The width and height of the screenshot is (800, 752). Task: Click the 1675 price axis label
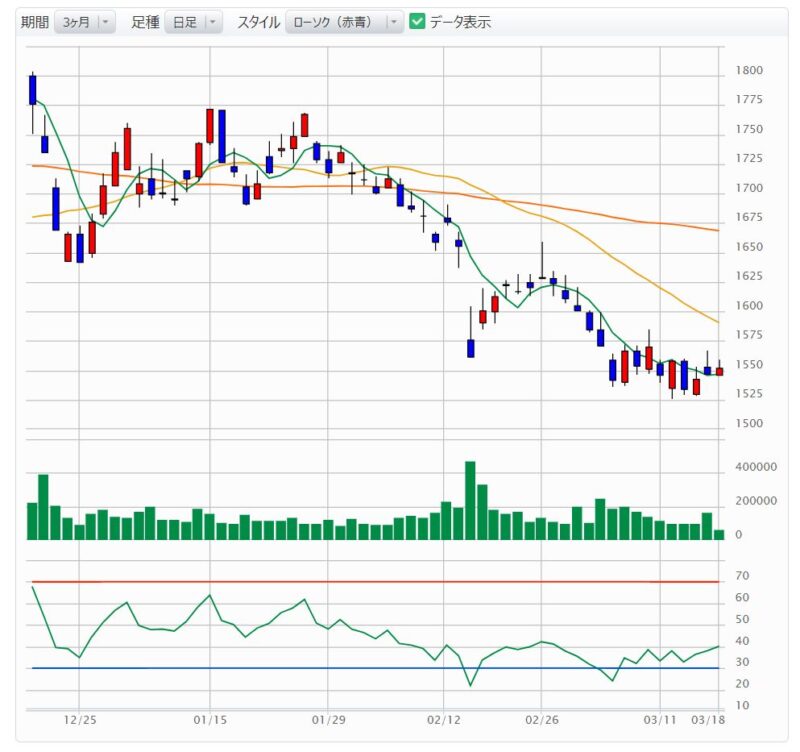(x=749, y=217)
